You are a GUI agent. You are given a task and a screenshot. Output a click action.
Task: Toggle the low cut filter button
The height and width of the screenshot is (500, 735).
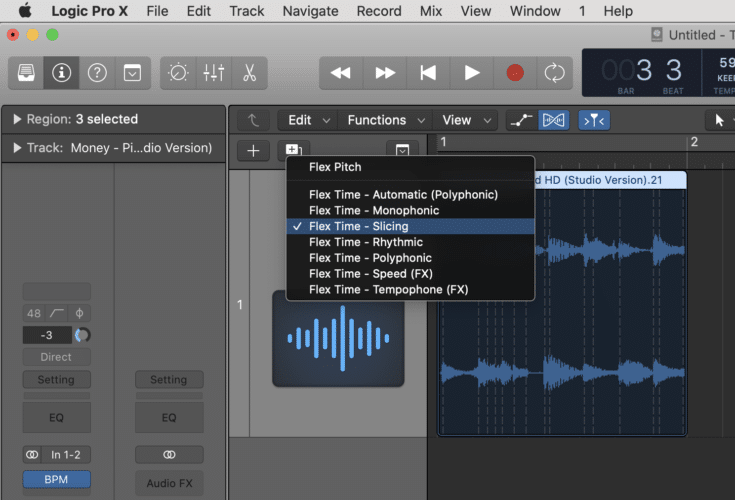coord(57,313)
